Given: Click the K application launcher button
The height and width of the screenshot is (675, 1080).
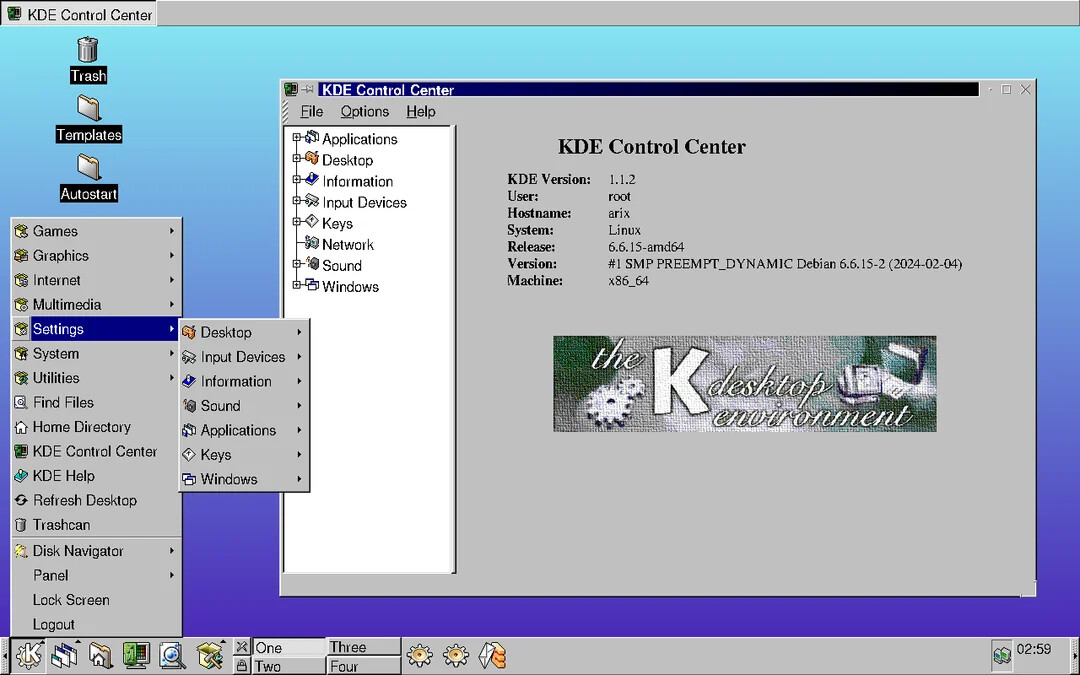Looking at the screenshot, I should tap(29, 655).
